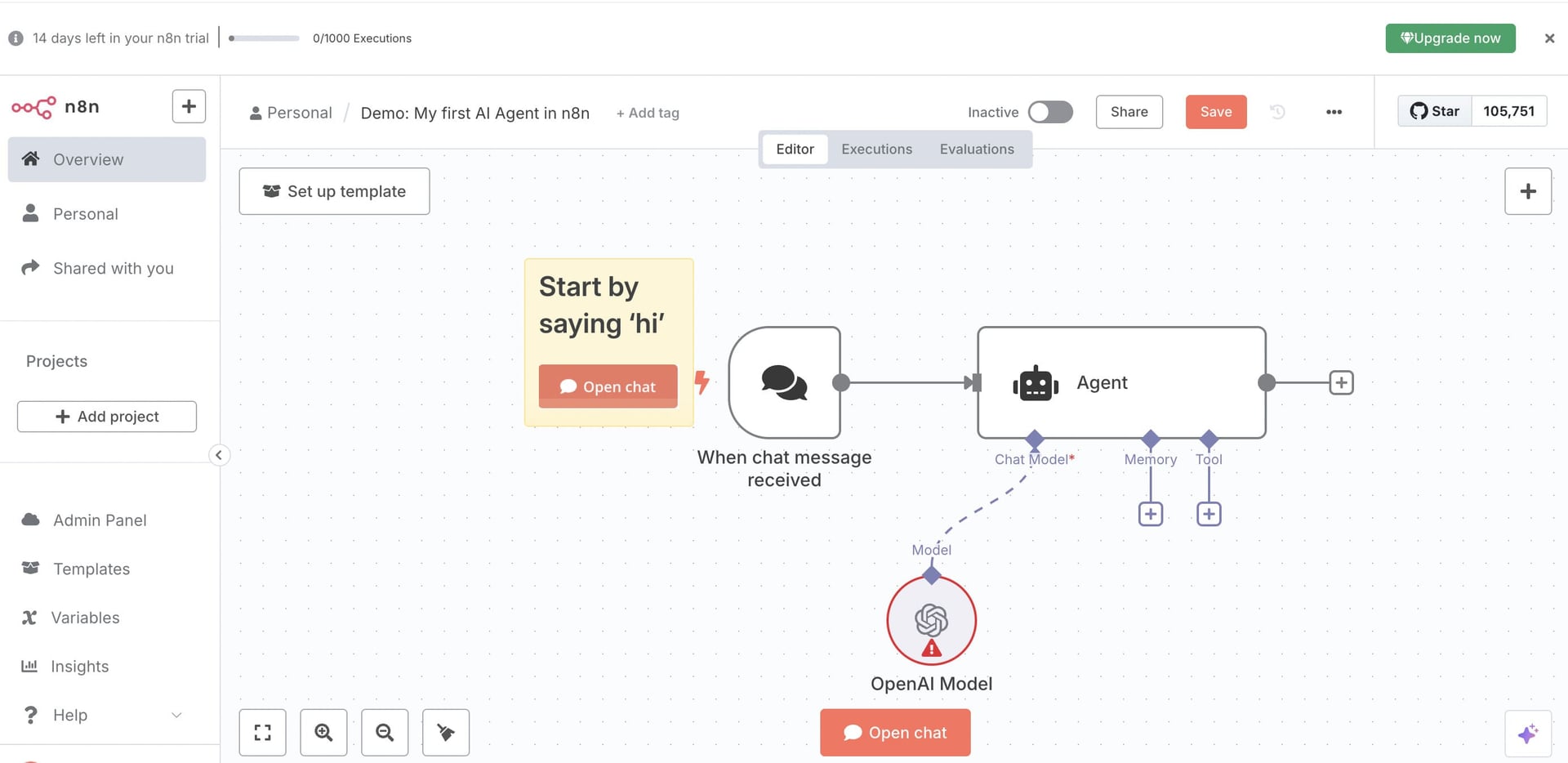Click the Set up template button
The height and width of the screenshot is (763, 1568).
(x=334, y=191)
